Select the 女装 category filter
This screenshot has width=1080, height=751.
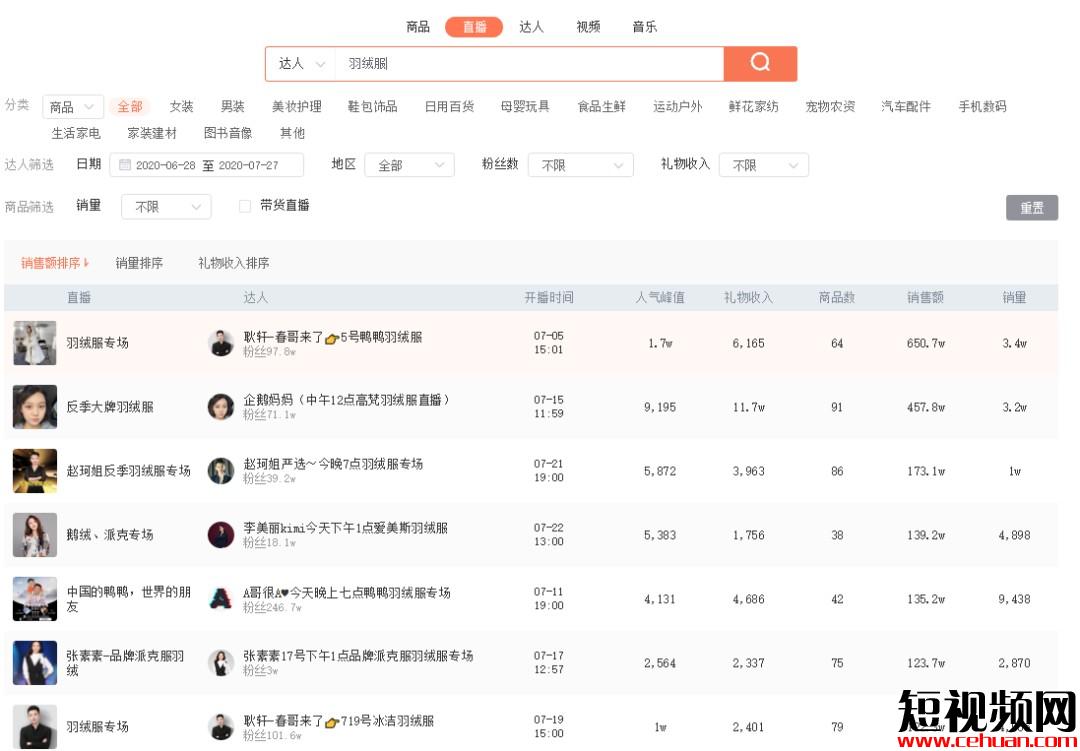[x=181, y=106]
